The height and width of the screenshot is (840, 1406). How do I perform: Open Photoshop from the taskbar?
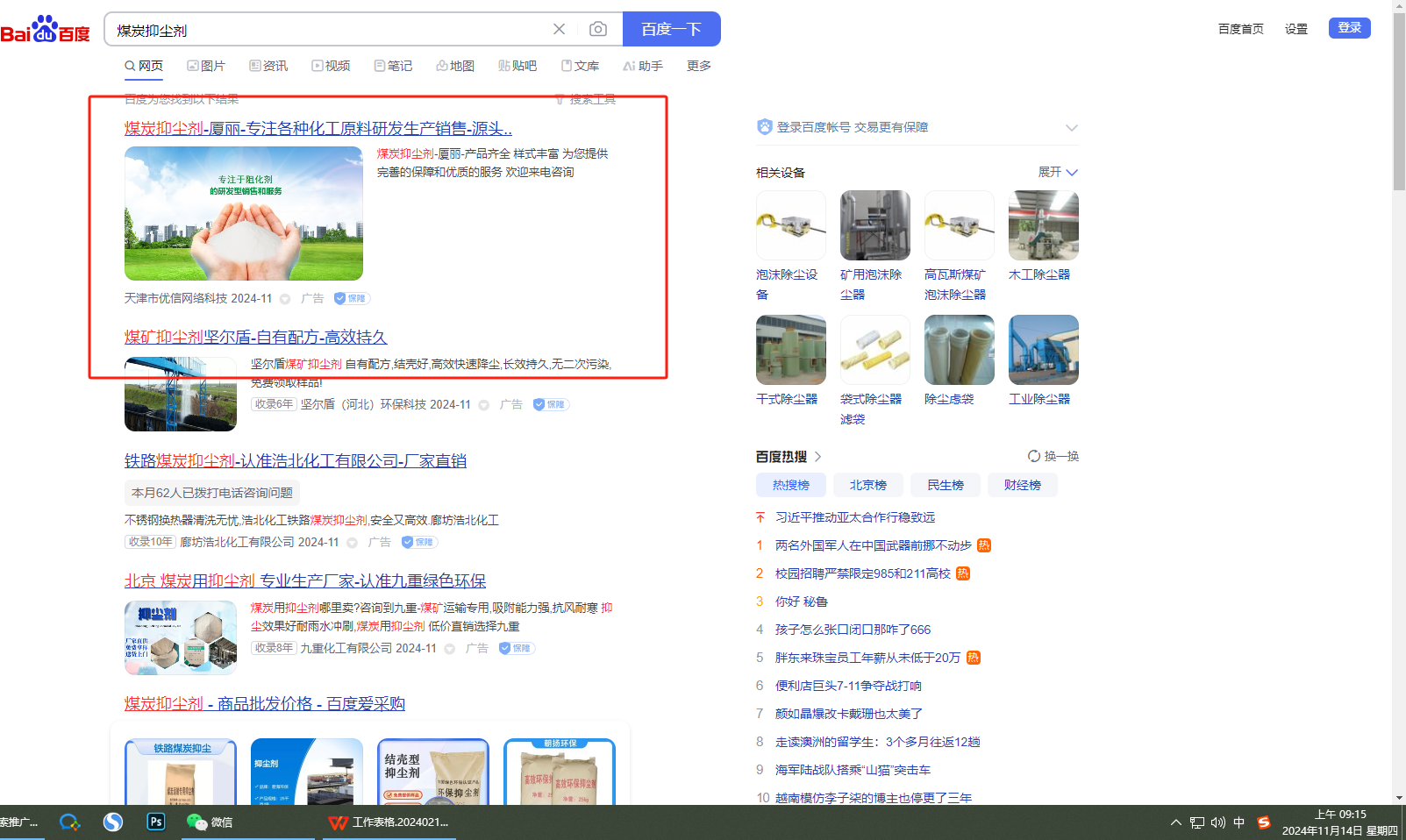[x=156, y=822]
